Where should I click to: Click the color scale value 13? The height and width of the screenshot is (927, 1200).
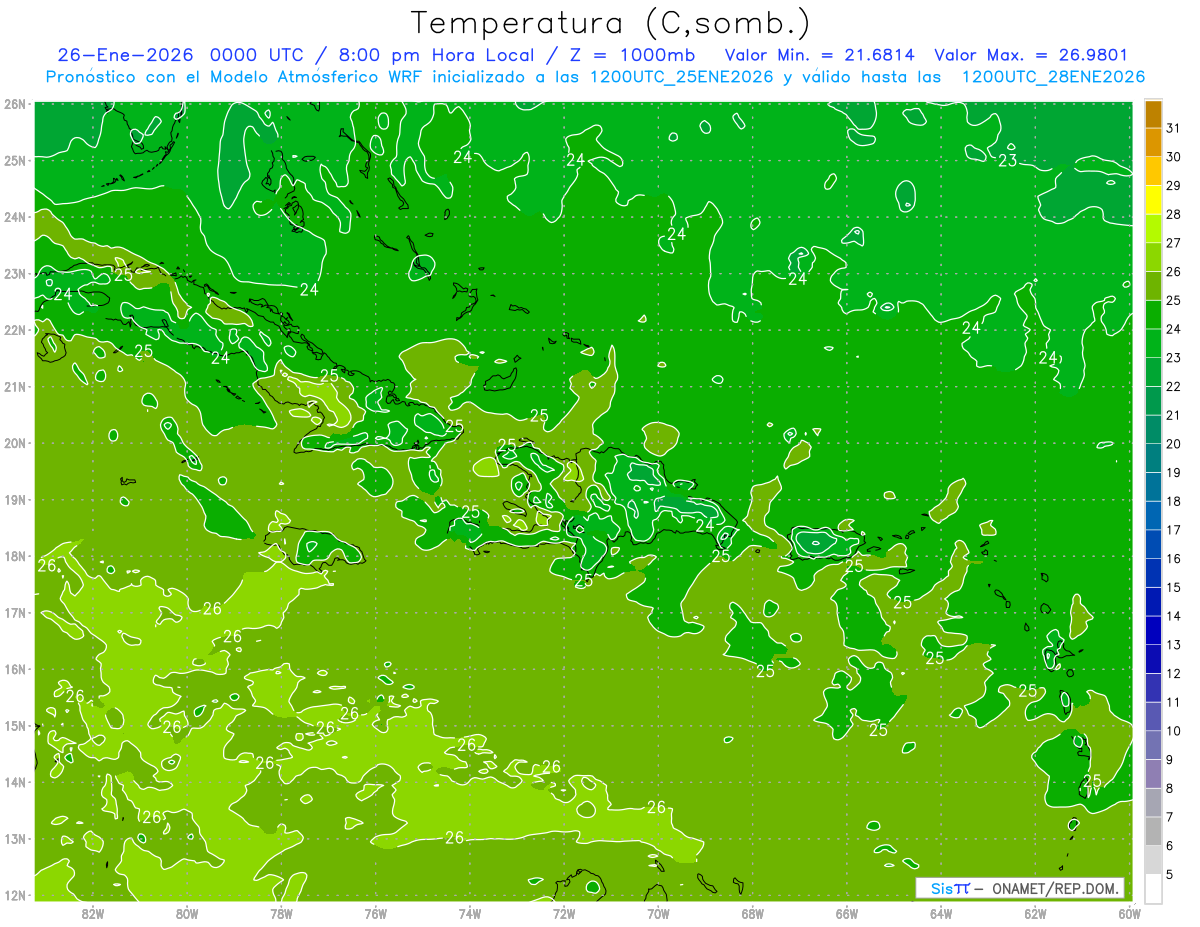[x=1173, y=645]
